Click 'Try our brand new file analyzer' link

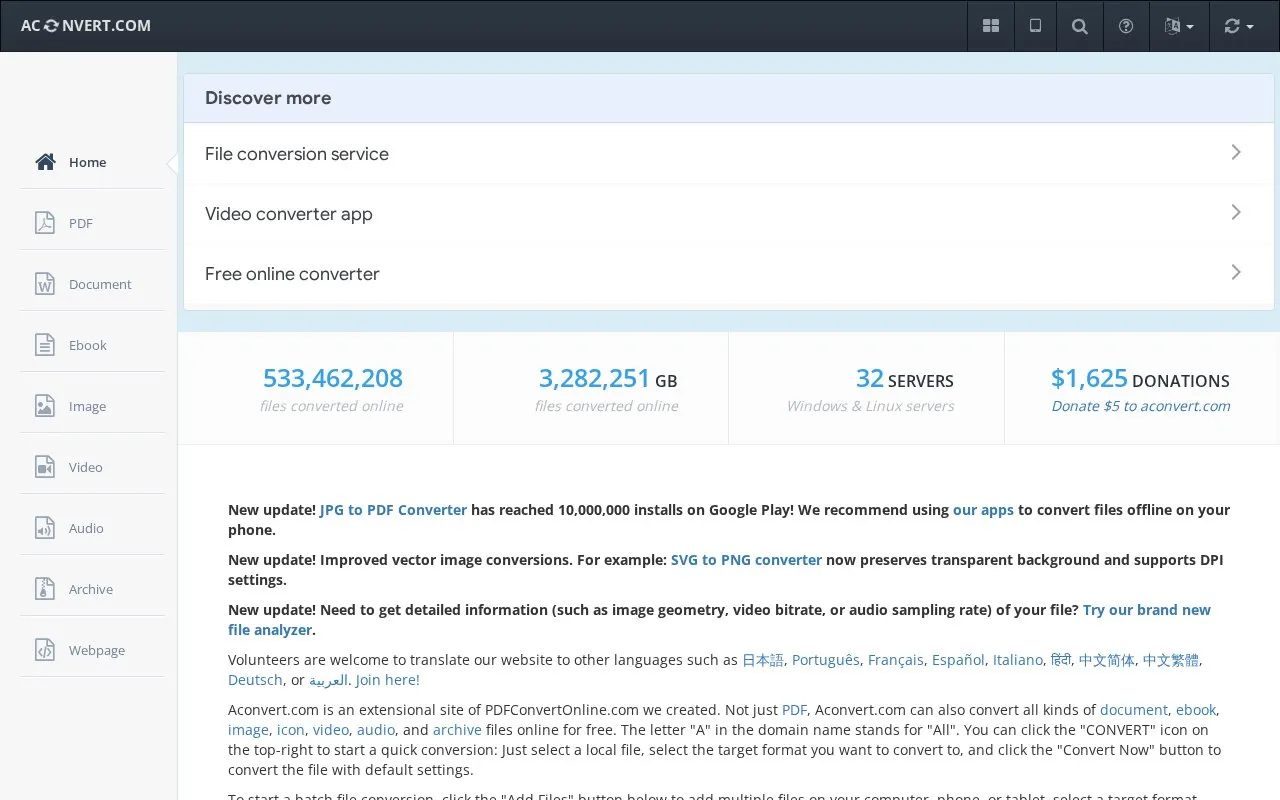pos(719,620)
